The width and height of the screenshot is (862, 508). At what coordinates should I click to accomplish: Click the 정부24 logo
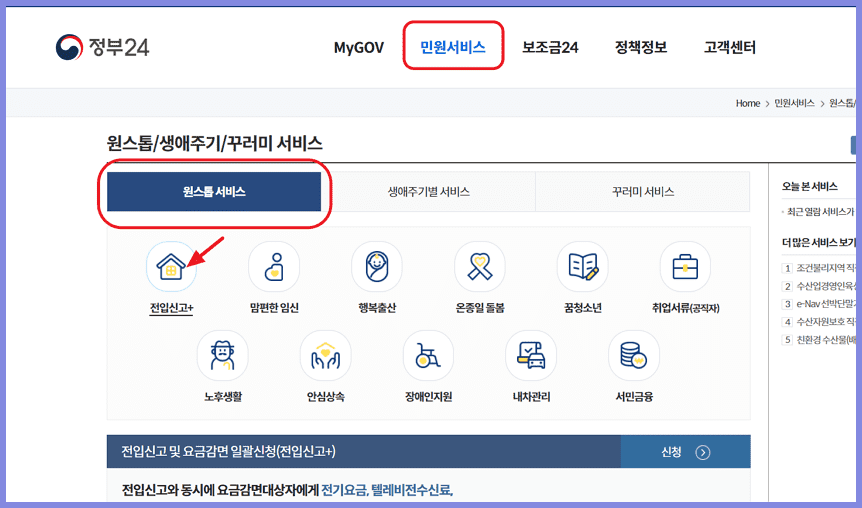click(x=102, y=47)
